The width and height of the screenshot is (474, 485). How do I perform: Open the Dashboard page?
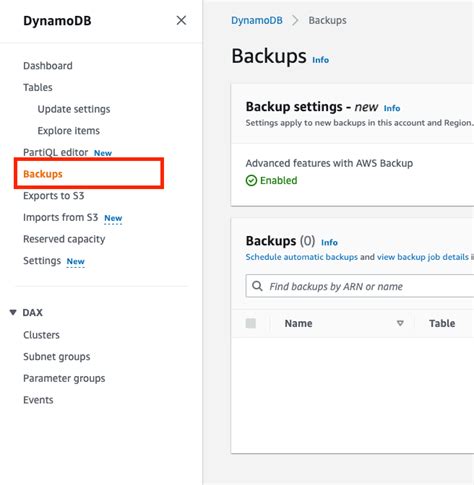pos(48,66)
